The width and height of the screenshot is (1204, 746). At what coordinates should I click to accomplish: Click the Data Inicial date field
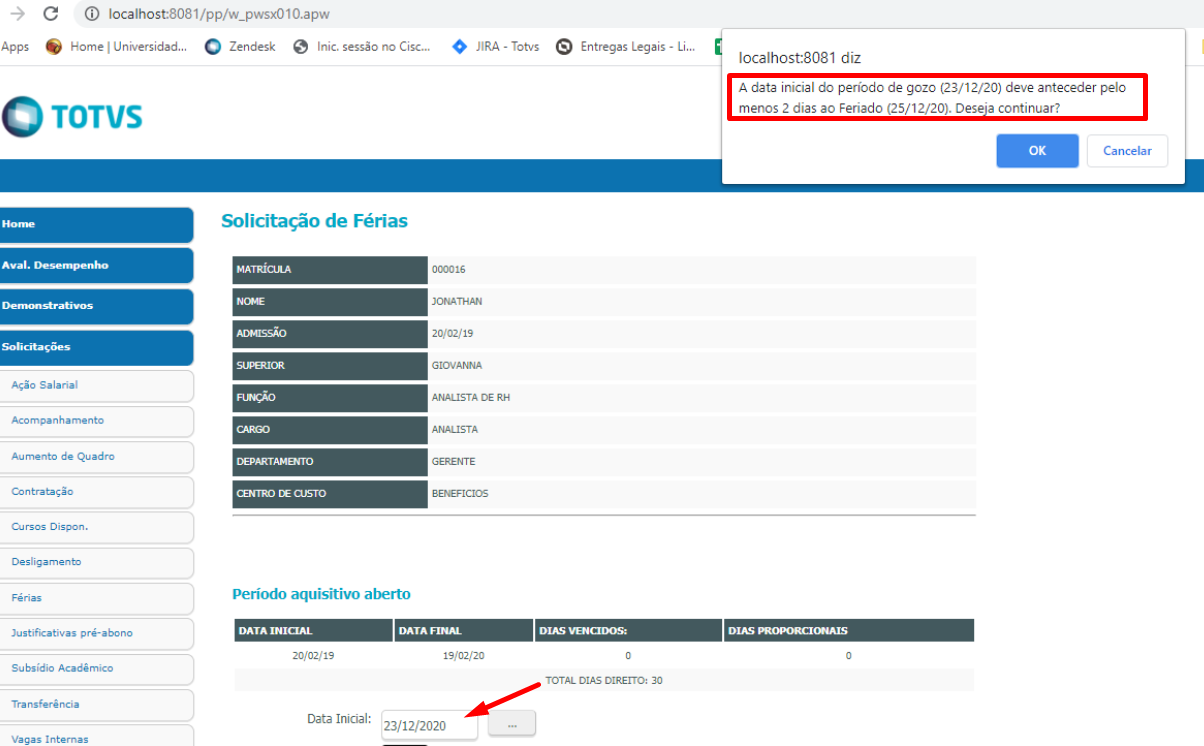click(x=429, y=725)
